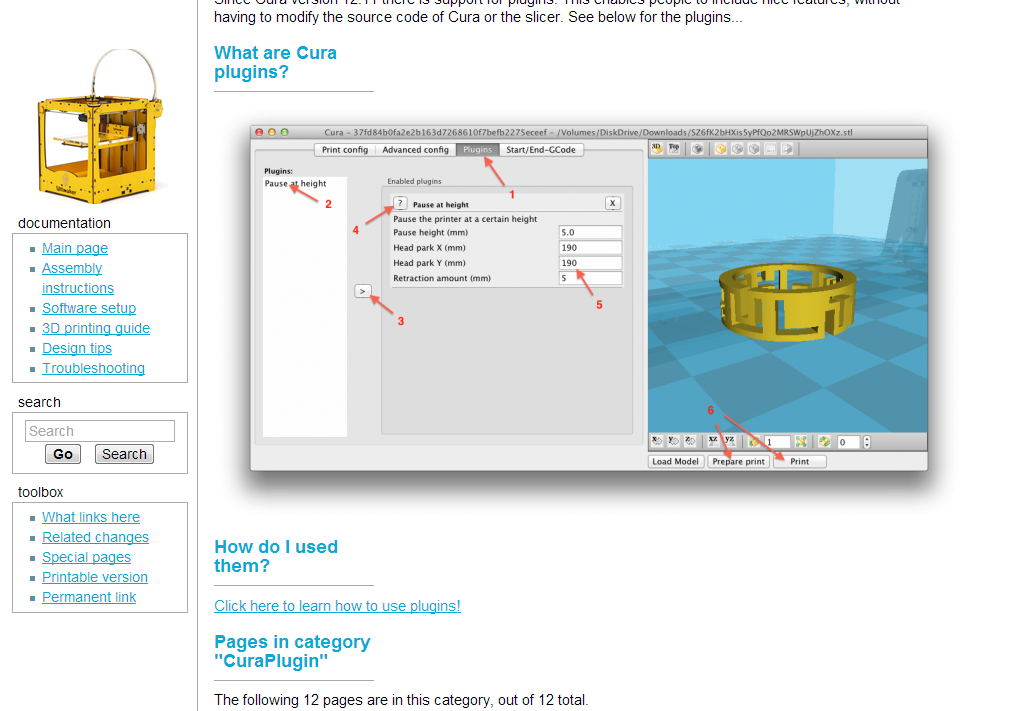Select the Plugins tab in Cura
1032x711 pixels.
tap(478, 150)
